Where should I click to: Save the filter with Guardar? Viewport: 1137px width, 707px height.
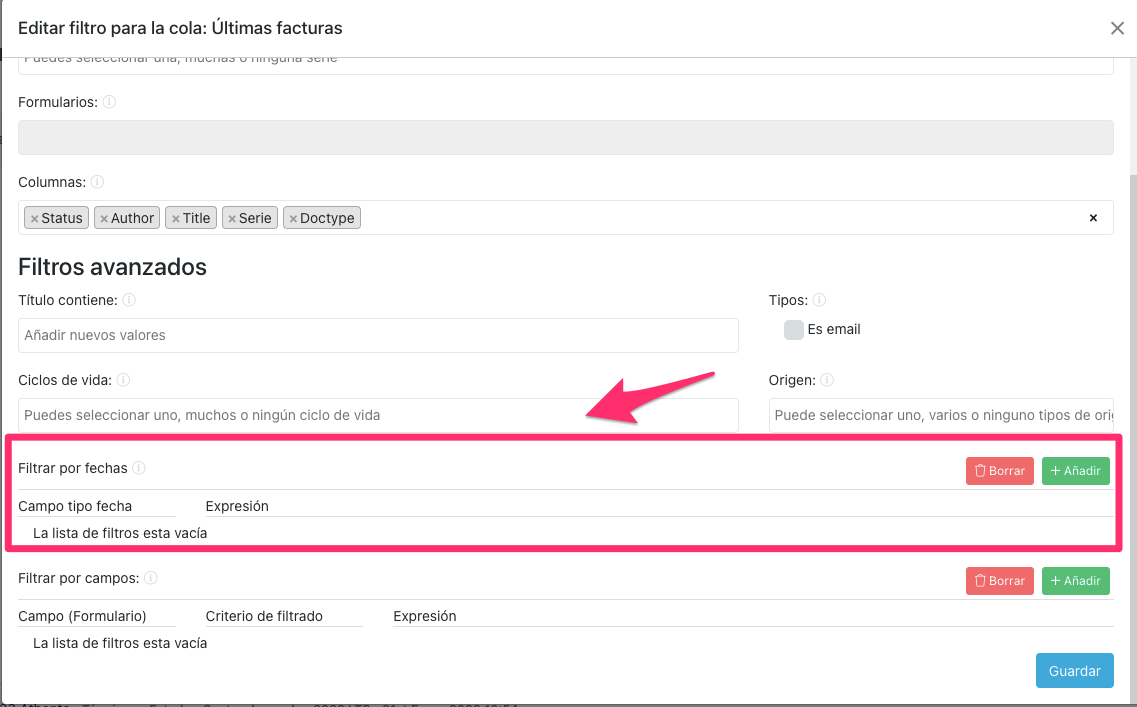[1074, 671]
